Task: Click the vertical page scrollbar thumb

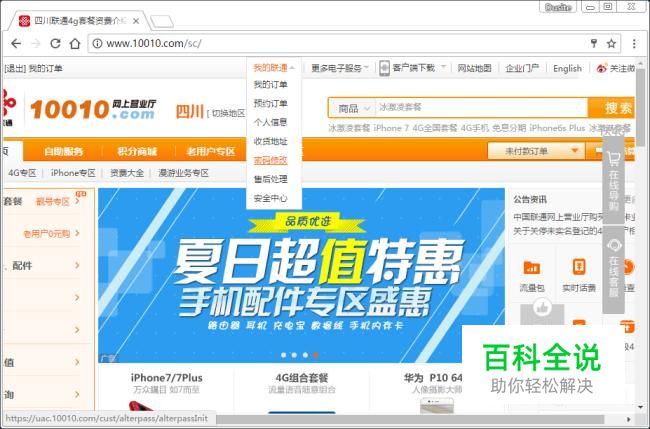Action: tap(640, 108)
